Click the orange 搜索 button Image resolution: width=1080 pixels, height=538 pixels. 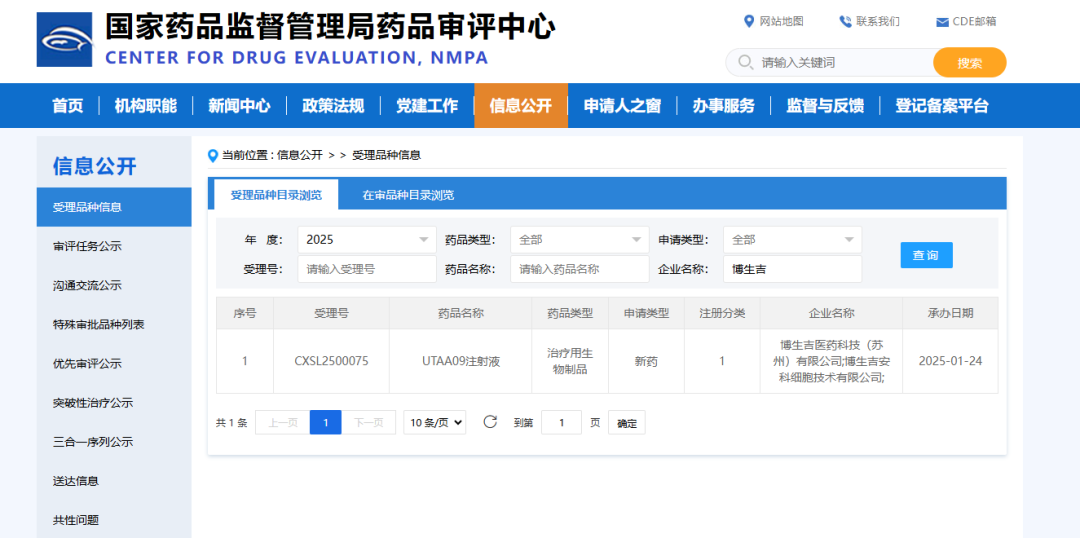(970, 63)
